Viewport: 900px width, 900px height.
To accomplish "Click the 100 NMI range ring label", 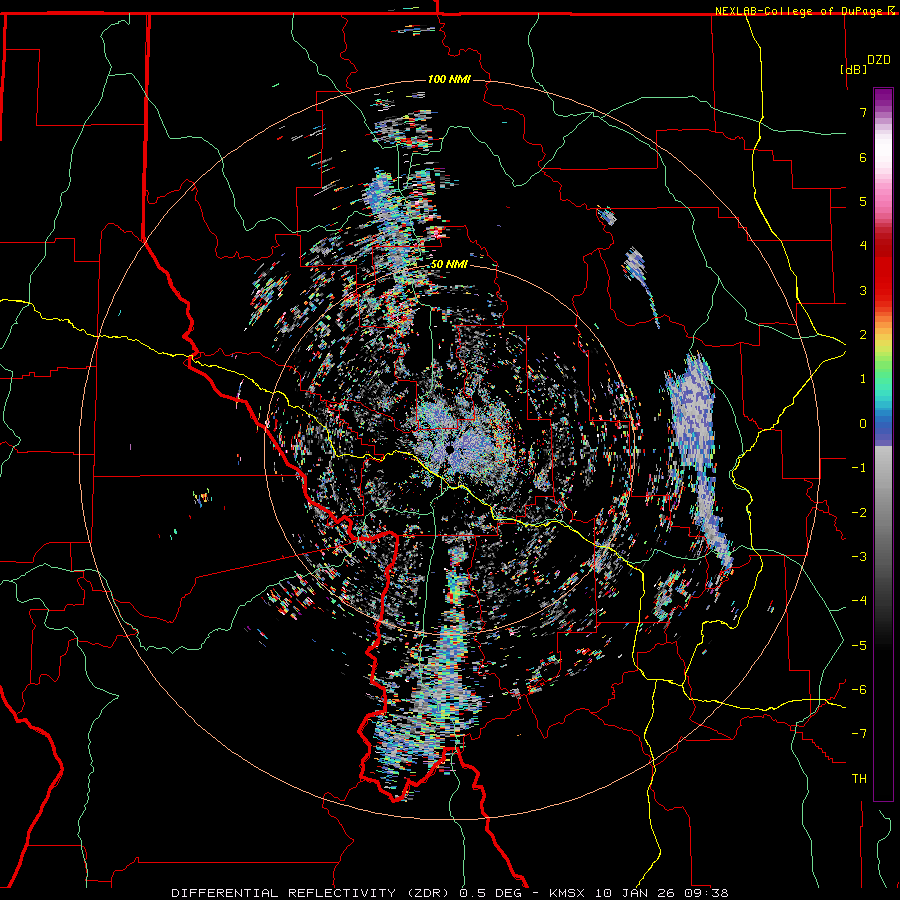I will (449, 79).
